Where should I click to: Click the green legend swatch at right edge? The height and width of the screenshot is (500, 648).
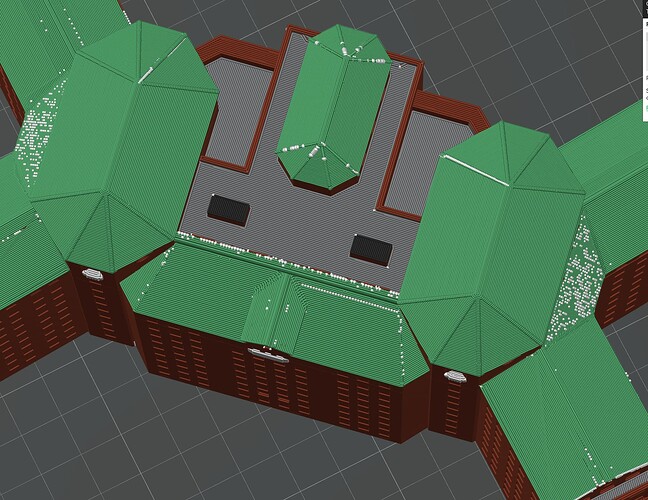(646, 108)
